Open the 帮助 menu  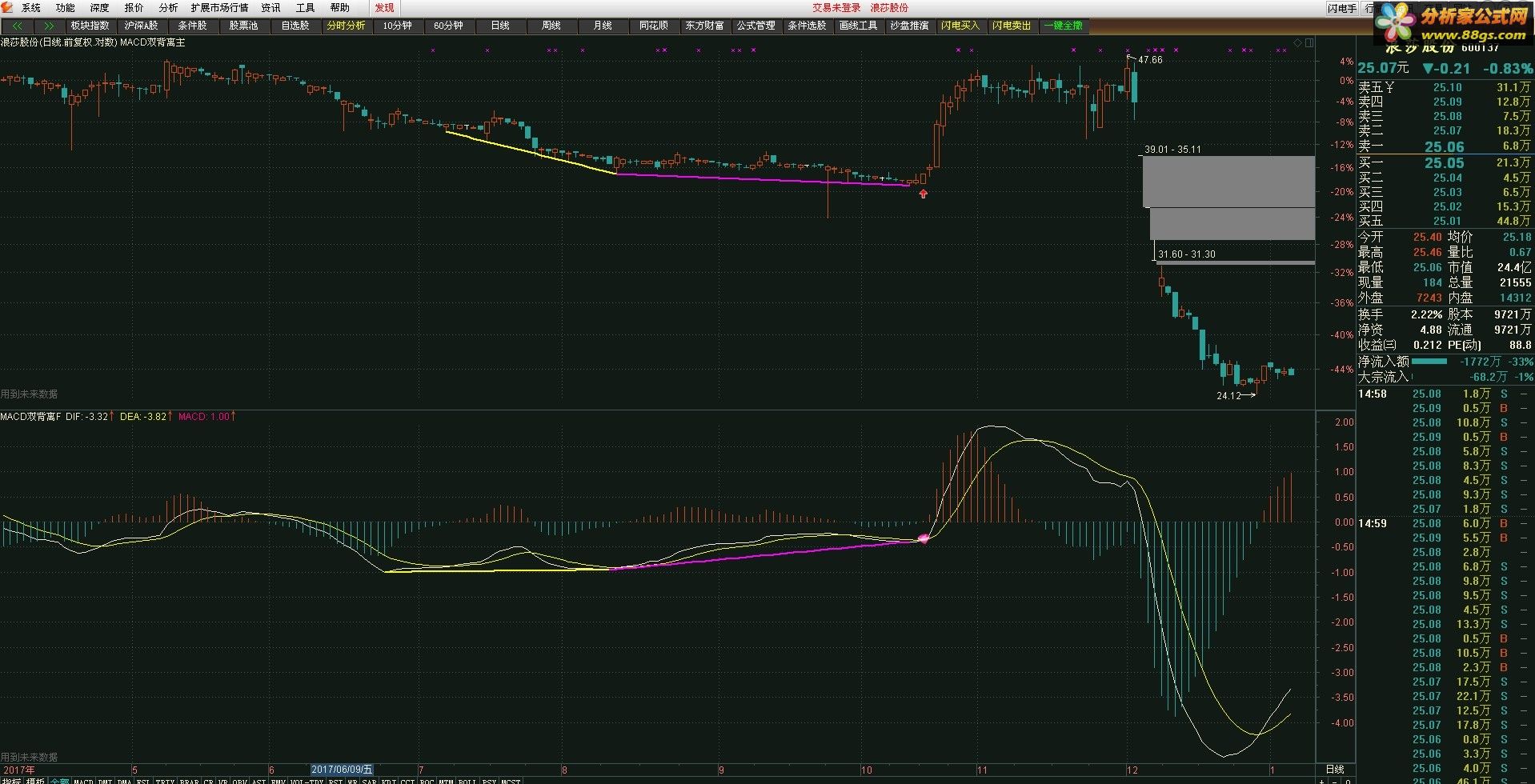tap(339, 7)
